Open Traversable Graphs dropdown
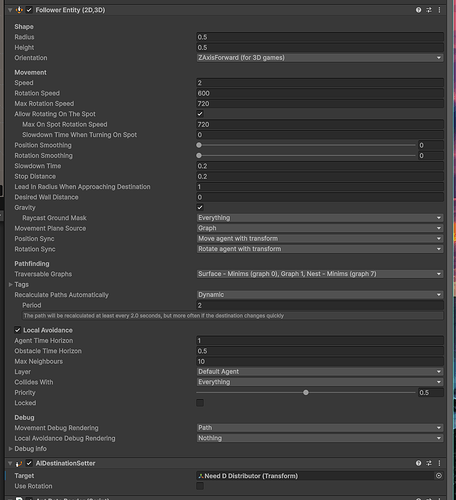This screenshot has height=500, width=456. click(320, 274)
